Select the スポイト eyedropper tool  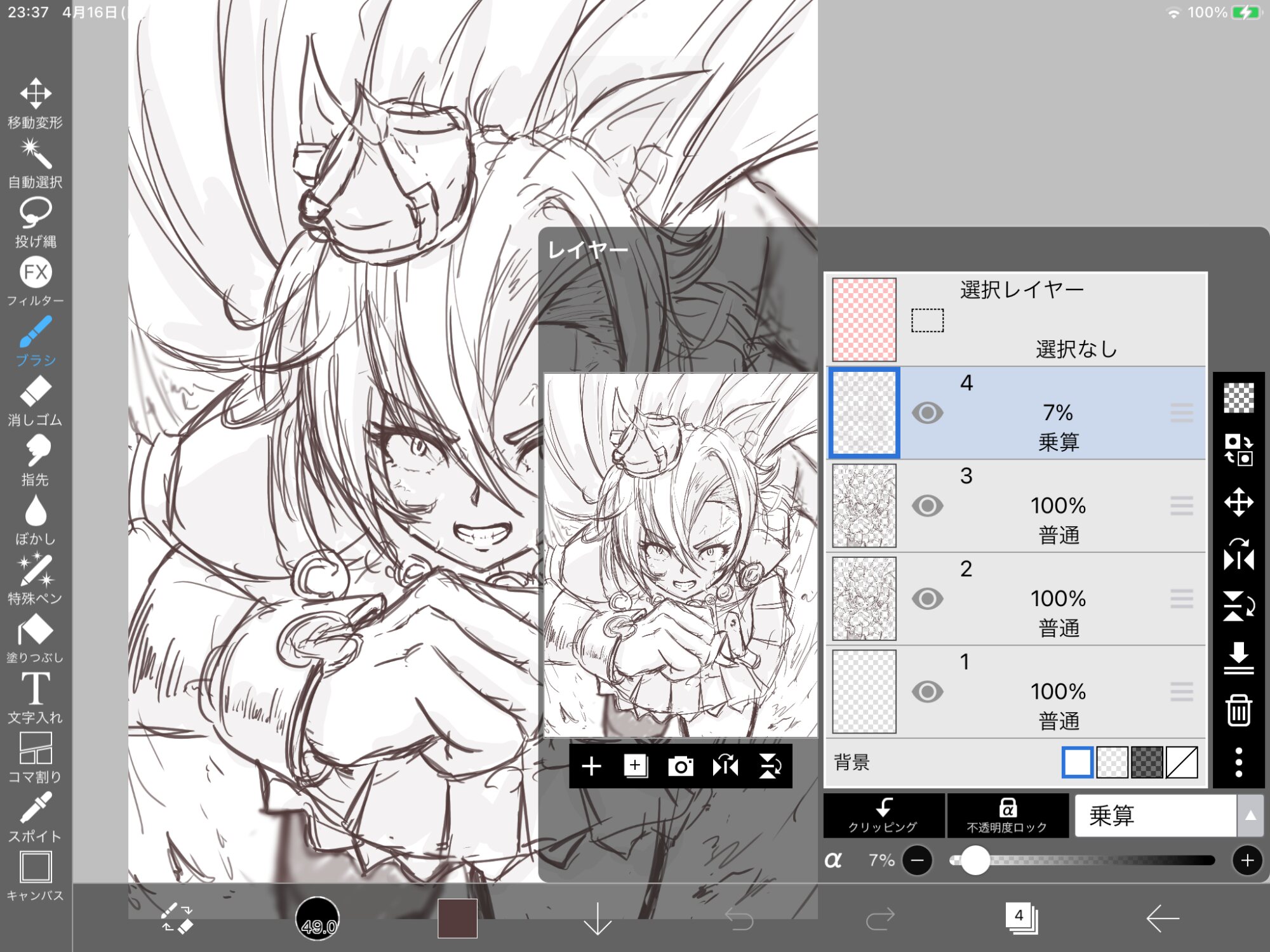tap(36, 817)
